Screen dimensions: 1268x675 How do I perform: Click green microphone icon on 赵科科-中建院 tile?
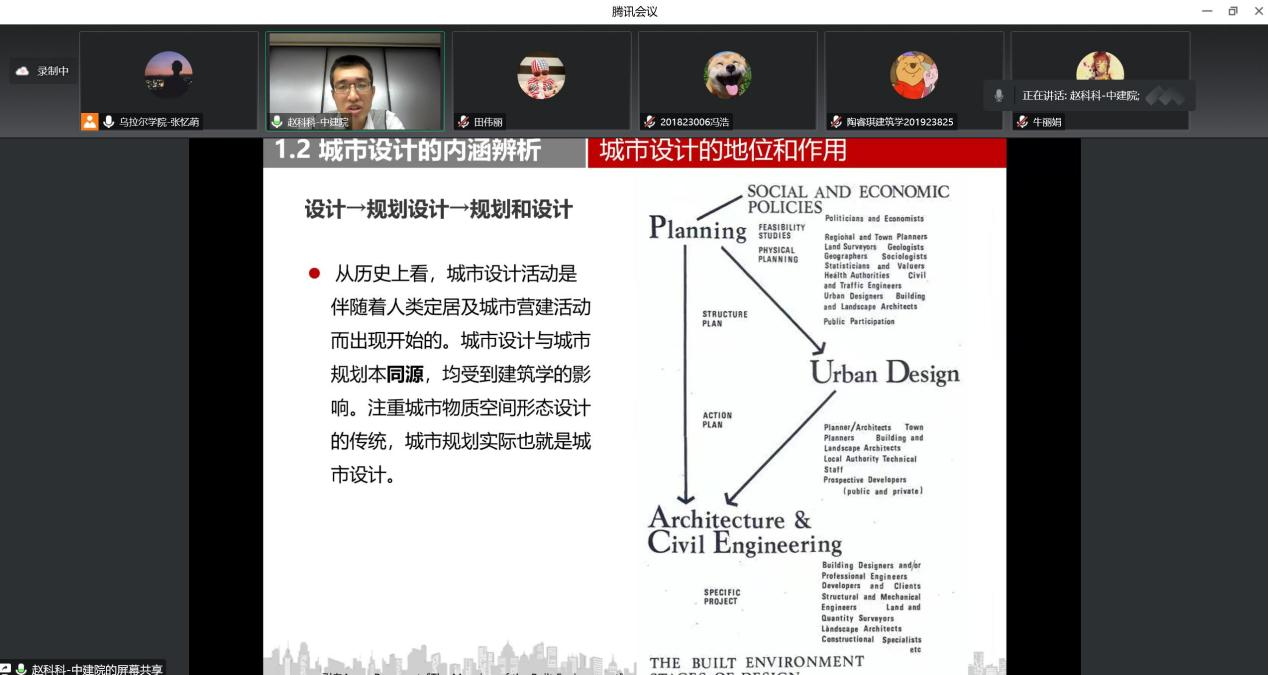tap(277, 122)
